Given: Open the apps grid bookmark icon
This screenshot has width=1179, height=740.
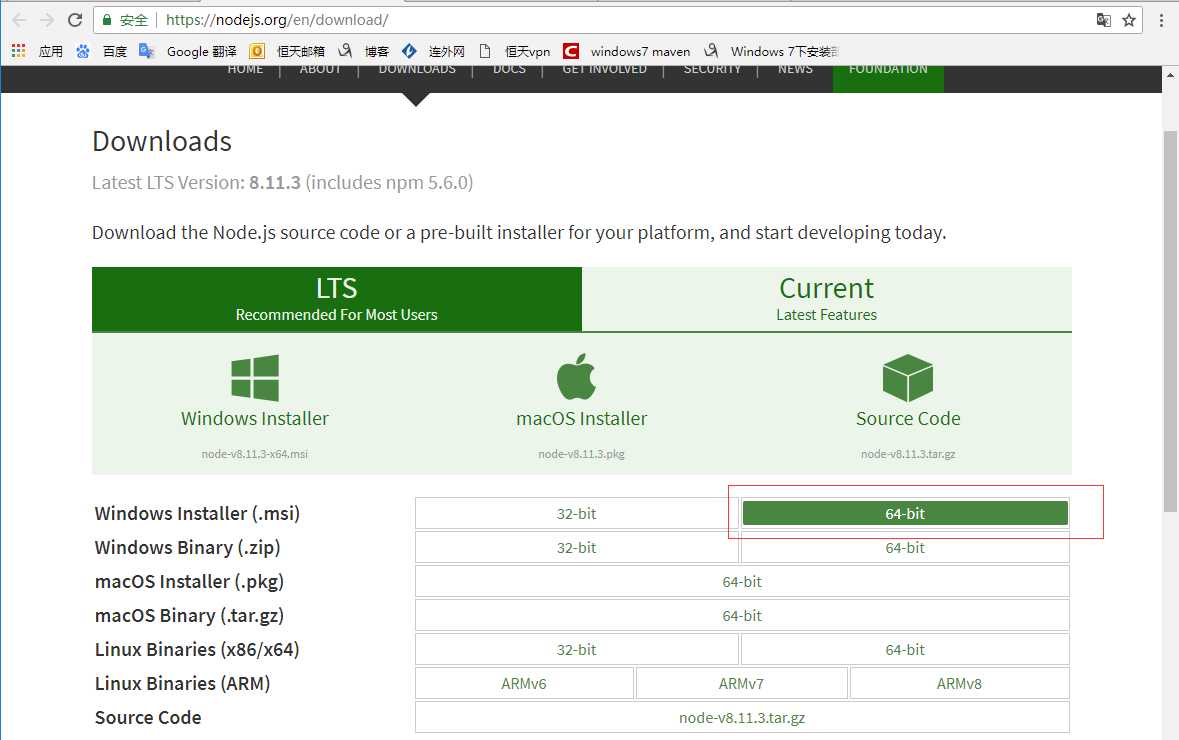Looking at the screenshot, I should tap(19, 51).
